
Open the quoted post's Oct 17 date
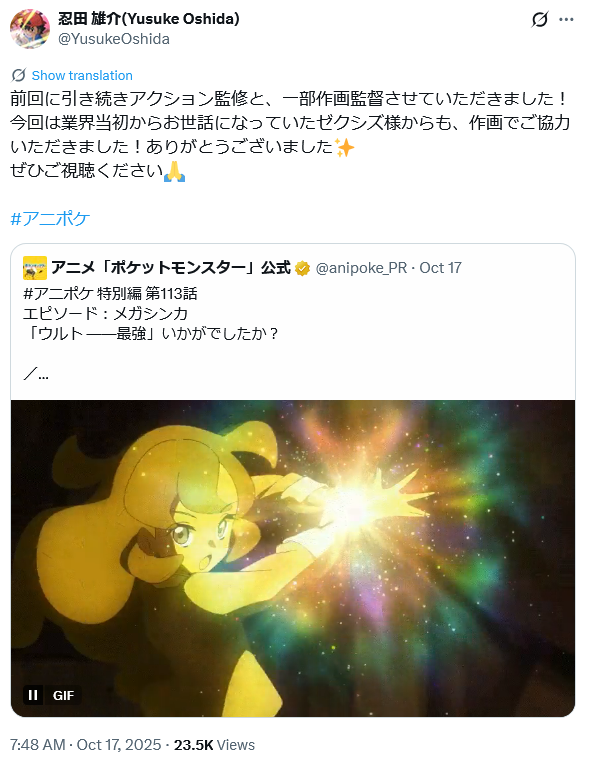pos(440,268)
